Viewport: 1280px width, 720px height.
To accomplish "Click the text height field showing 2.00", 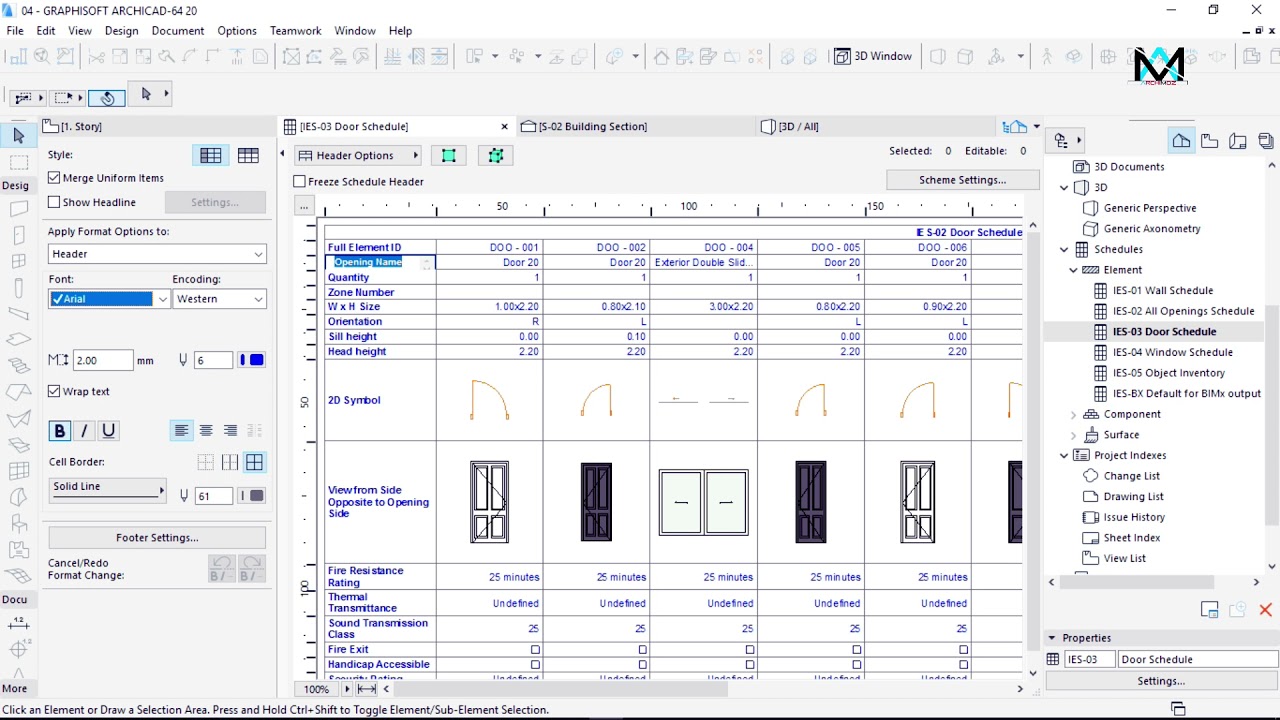I will coord(103,360).
